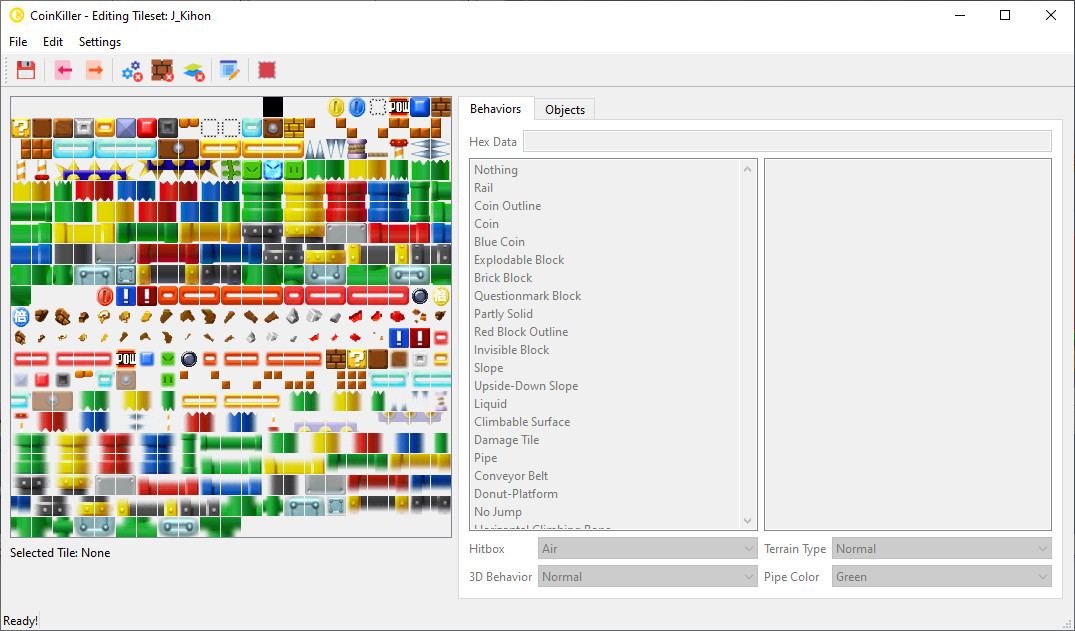Open the Pipe Color dropdown showing Green
The height and width of the screenshot is (631, 1075).
click(940, 576)
